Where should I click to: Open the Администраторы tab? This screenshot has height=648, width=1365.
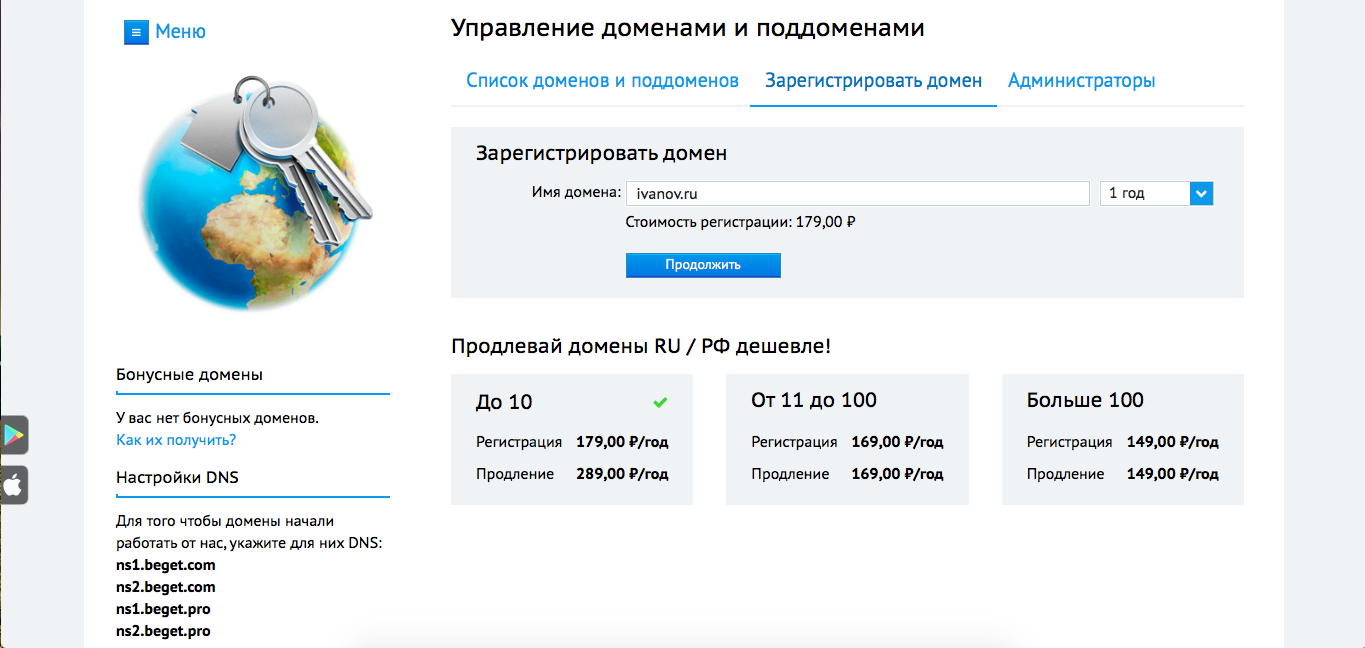pyautogui.click(x=1081, y=81)
